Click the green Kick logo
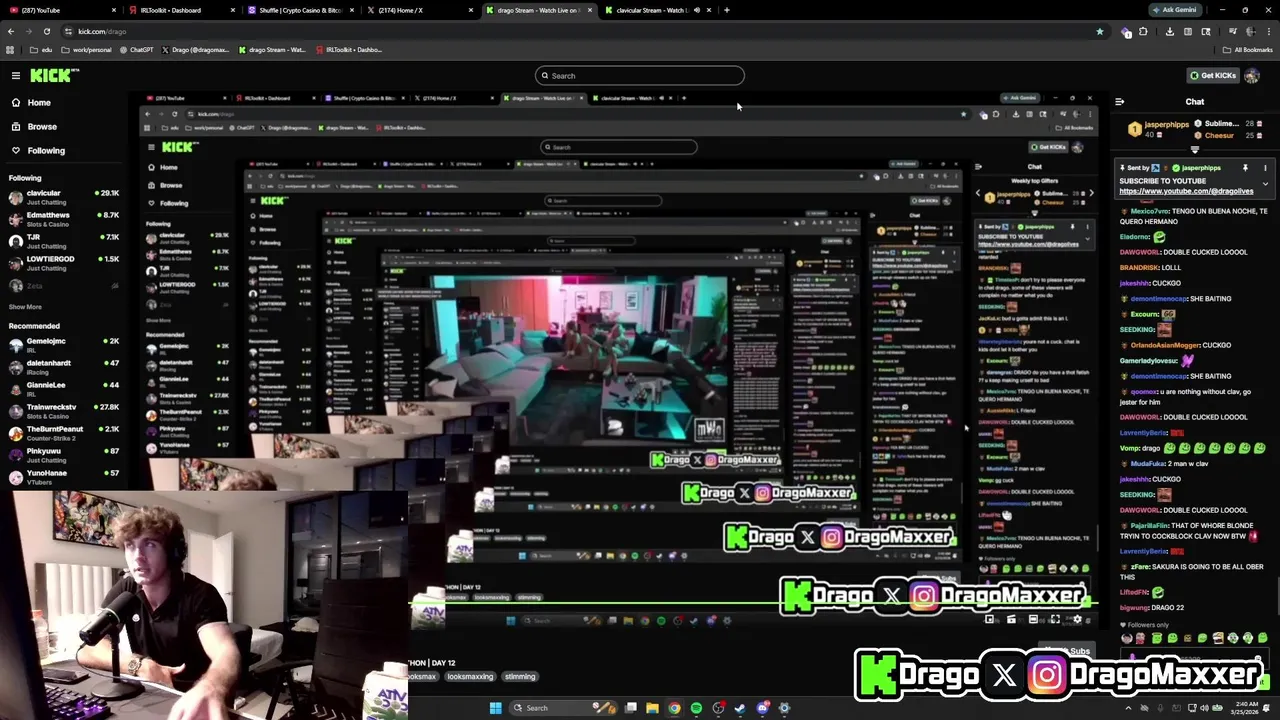 tap(49, 75)
